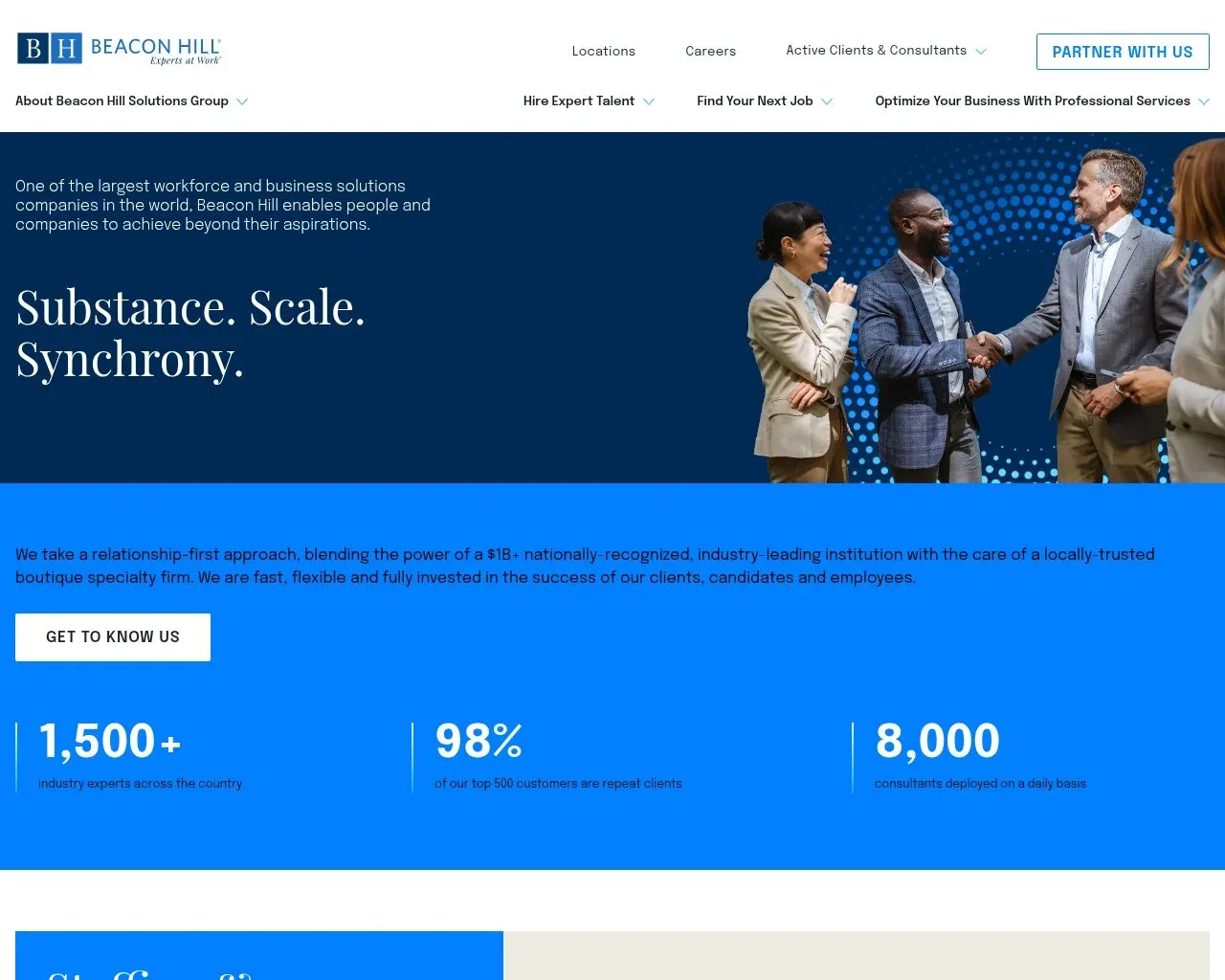Expand the About Beacon Hill Solutions Group menu
Viewport: 1225px width, 980px height.
click(122, 101)
